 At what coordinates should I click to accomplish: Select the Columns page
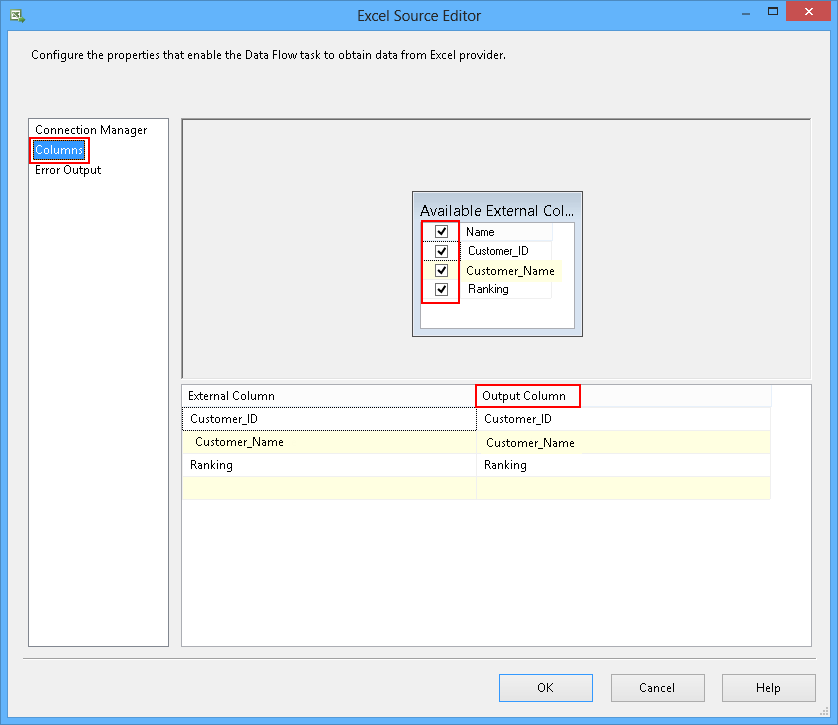59,150
